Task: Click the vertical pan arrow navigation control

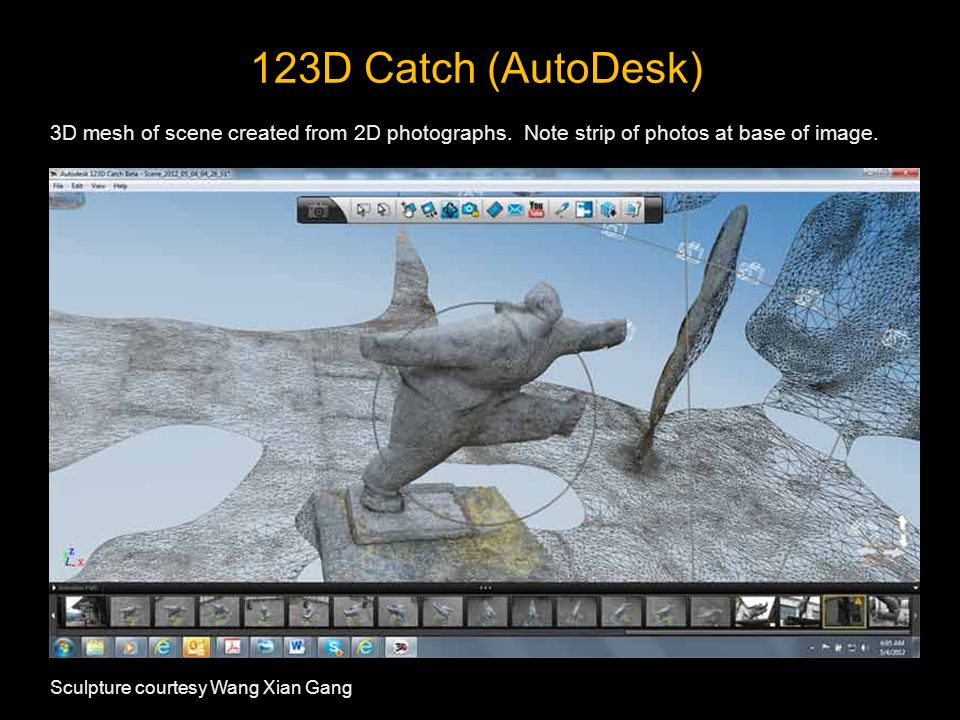Action: [902, 531]
